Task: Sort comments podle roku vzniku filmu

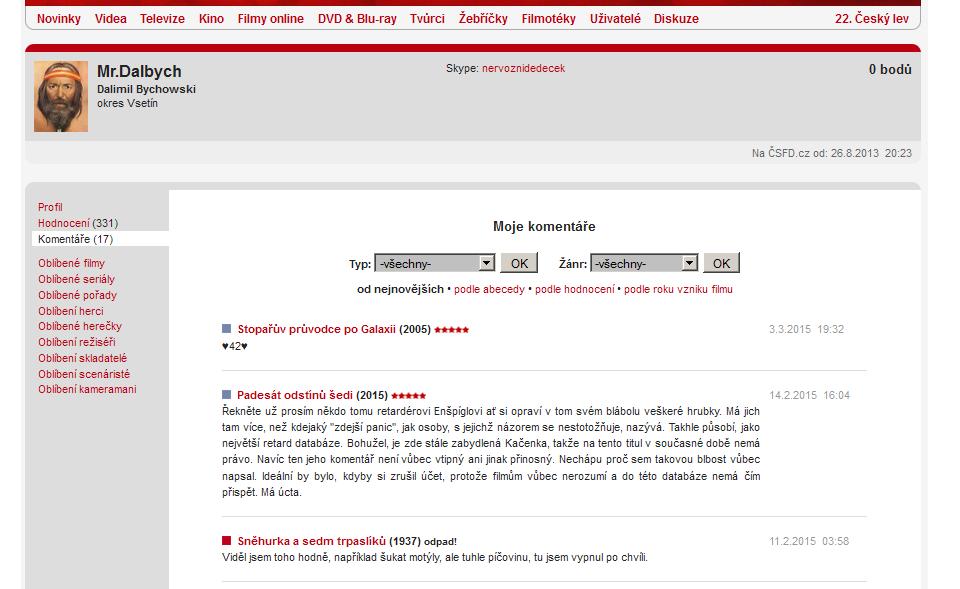Action: tap(678, 289)
